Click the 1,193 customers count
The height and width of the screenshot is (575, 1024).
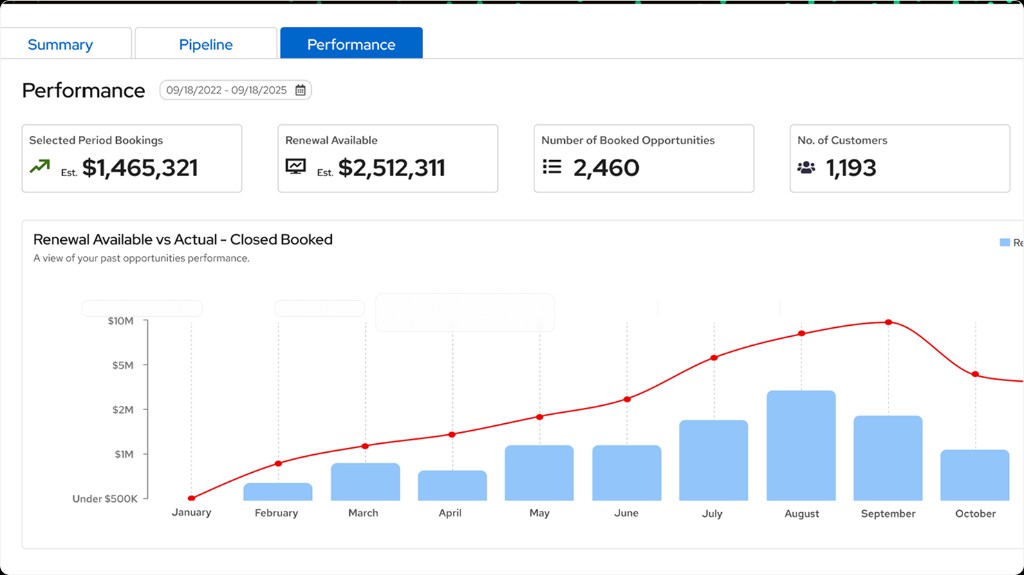tap(851, 168)
